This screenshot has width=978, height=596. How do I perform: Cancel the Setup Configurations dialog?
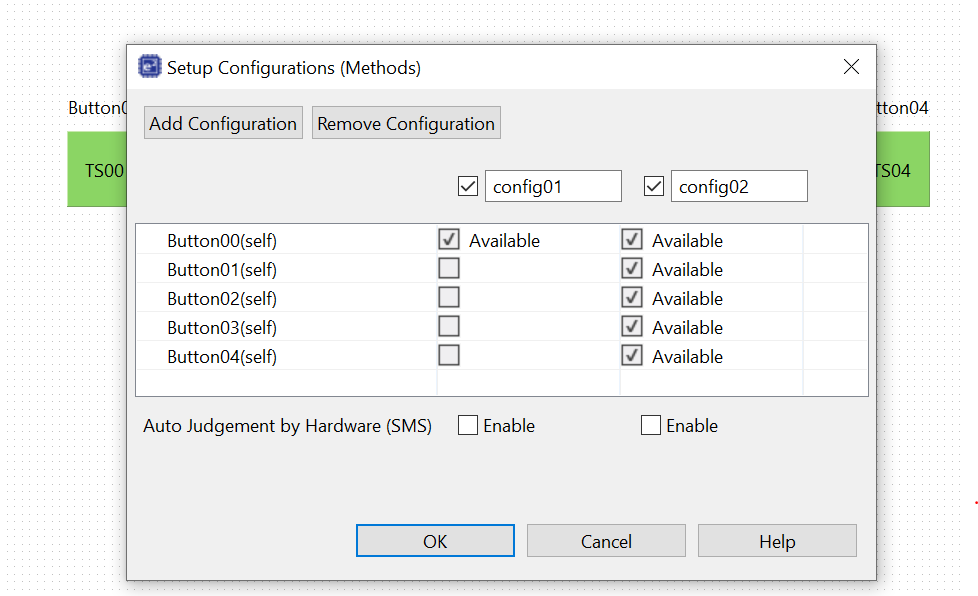[x=606, y=541]
